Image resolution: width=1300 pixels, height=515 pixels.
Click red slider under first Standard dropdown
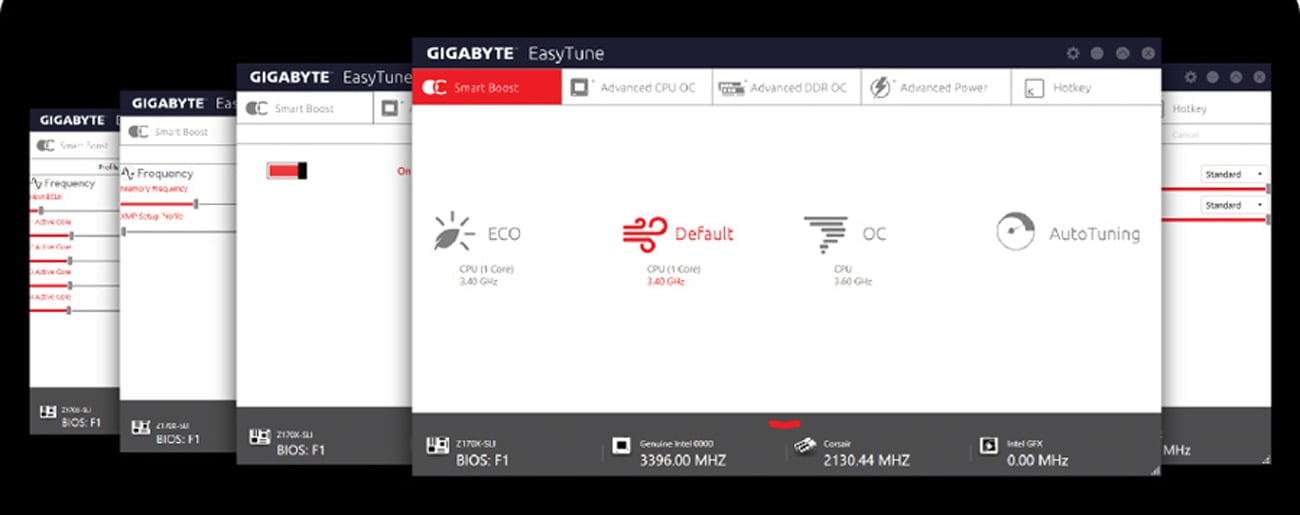coord(1216,188)
